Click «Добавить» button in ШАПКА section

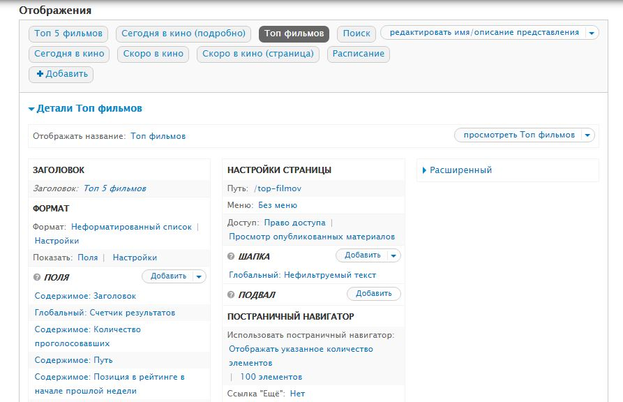362,255
